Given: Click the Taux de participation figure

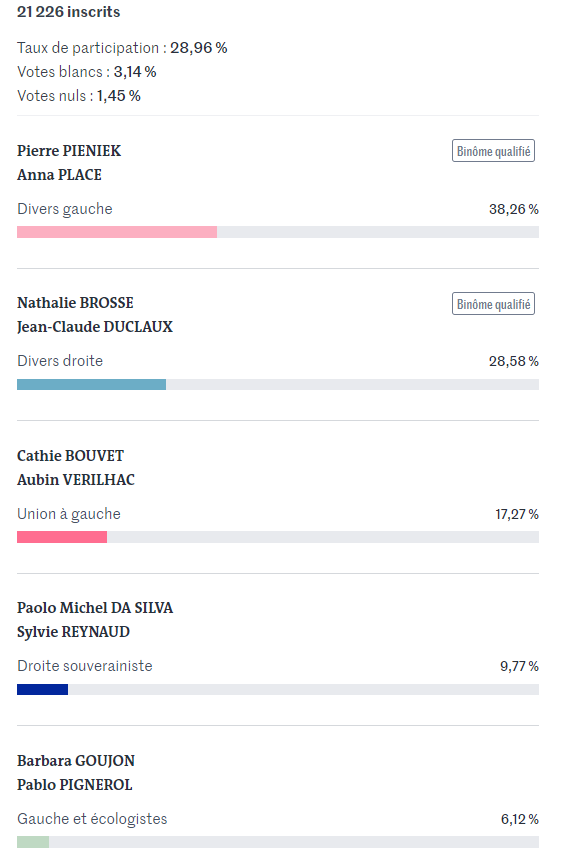Looking at the screenshot, I should click(199, 48).
